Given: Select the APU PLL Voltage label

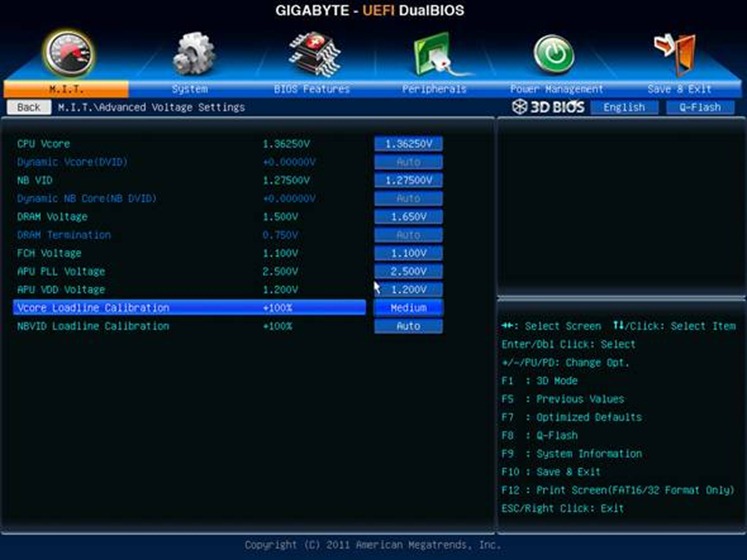Looking at the screenshot, I should (x=61, y=271).
